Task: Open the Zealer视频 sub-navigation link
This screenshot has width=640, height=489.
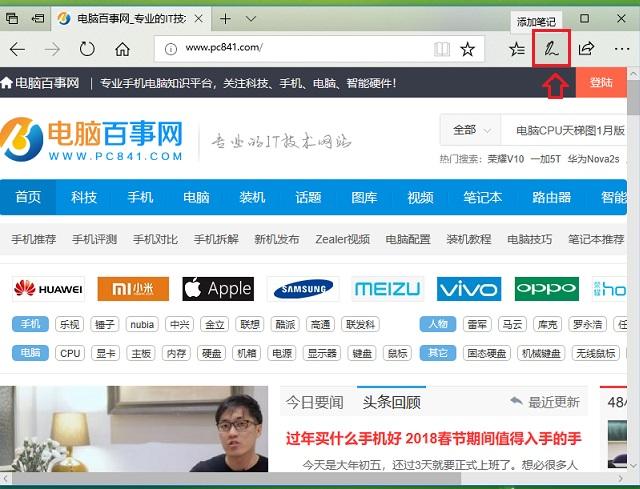Action: tap(342, 239)
